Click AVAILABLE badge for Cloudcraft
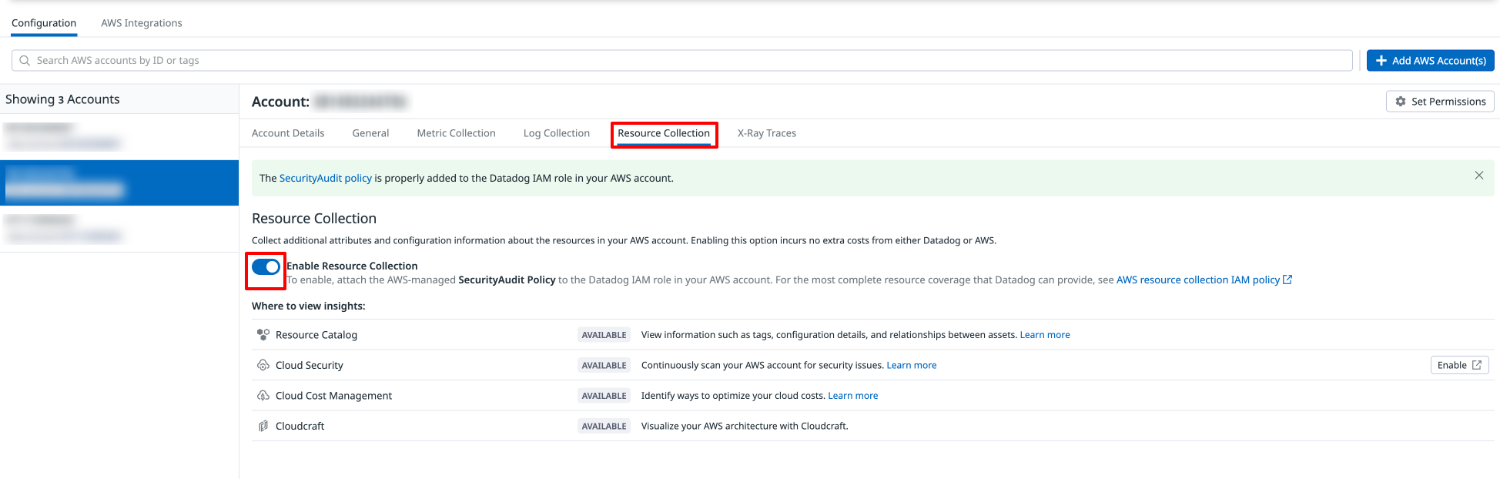 click(x=604, y=426)
